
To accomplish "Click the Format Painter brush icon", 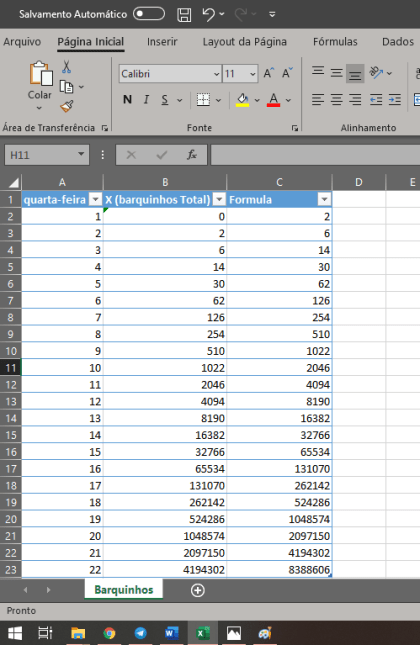I will [x=67, y=107].
